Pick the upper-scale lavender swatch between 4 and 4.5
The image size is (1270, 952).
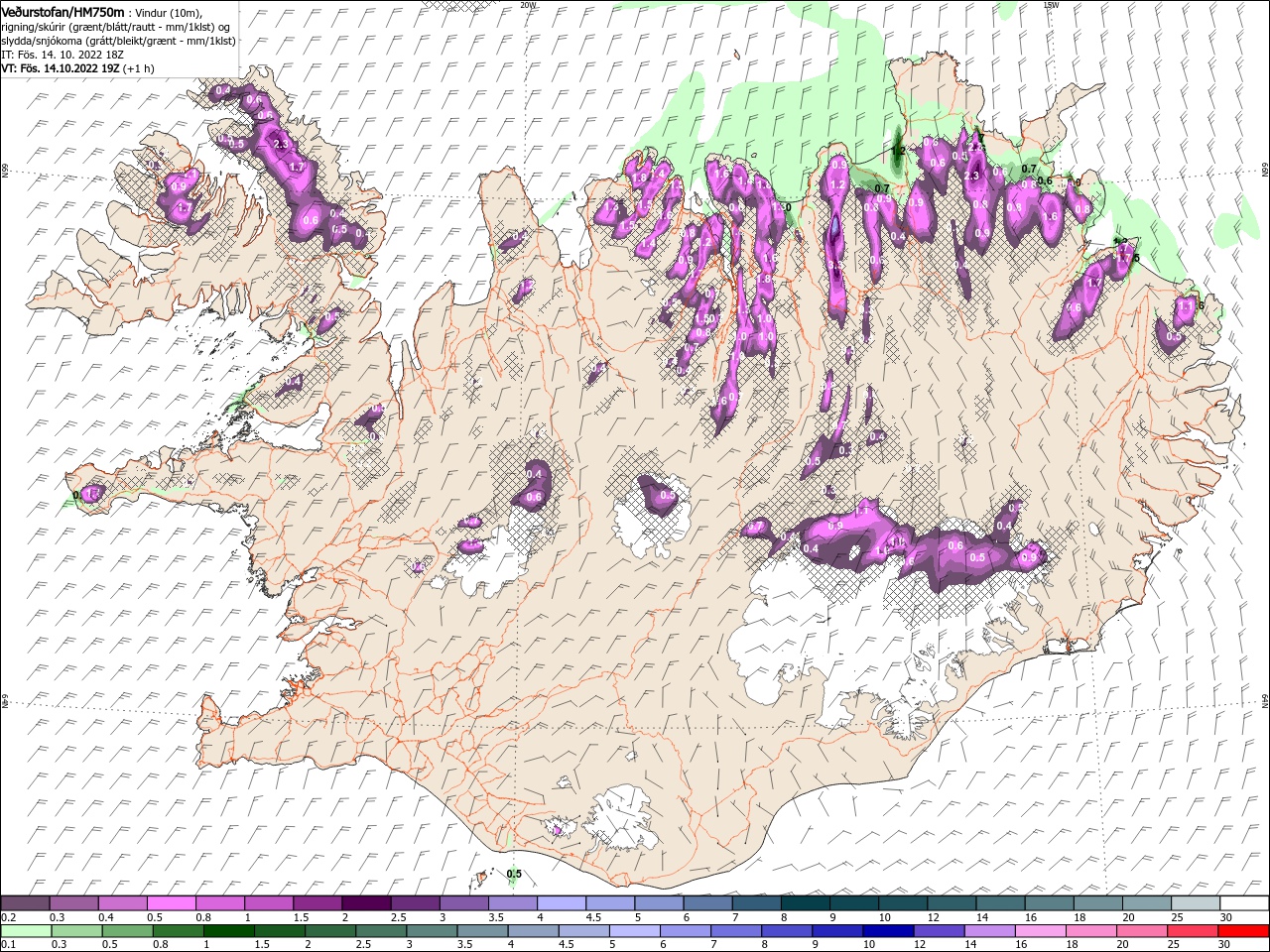[561, 903]
